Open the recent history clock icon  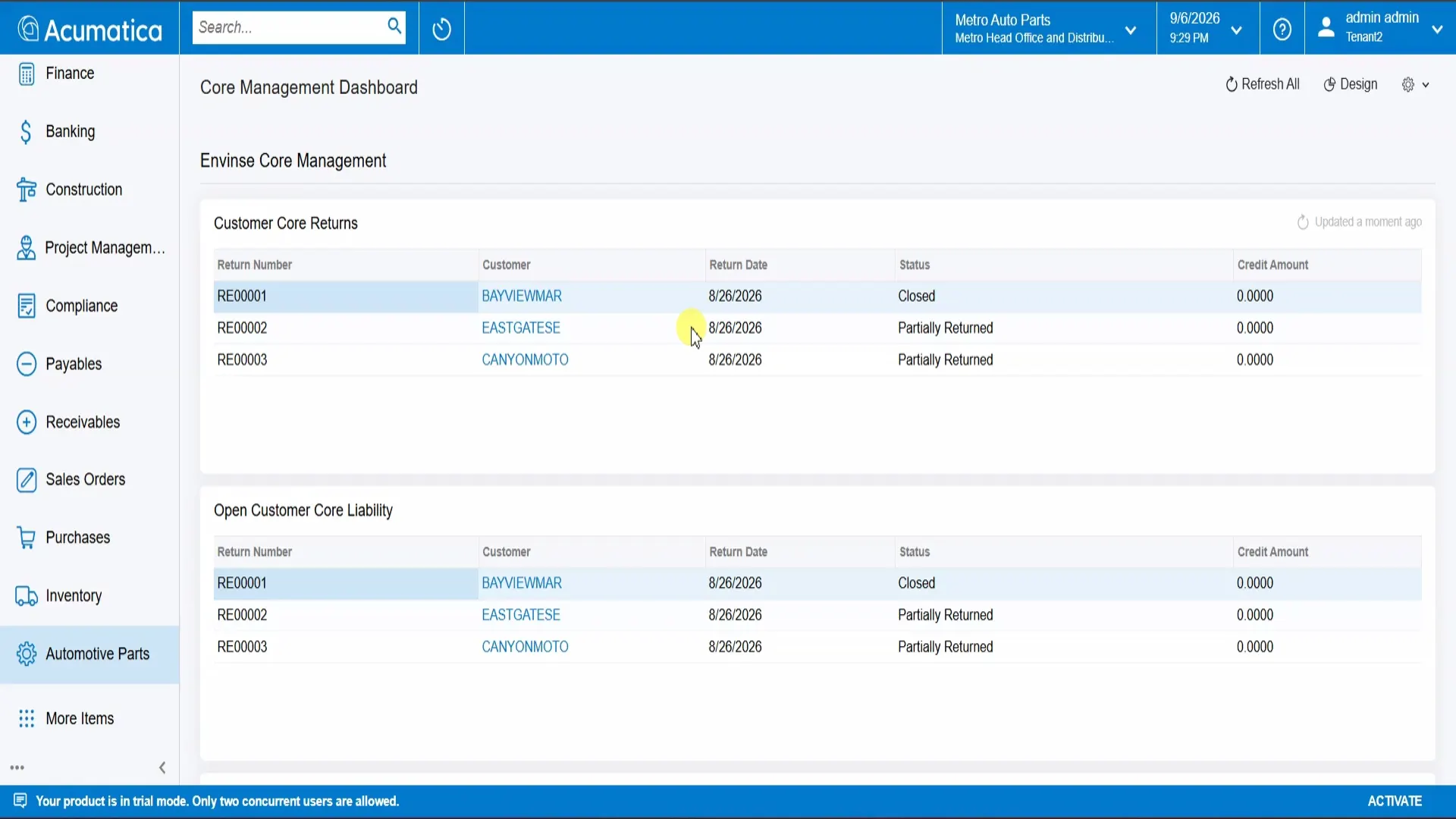[x=441, y=29]
